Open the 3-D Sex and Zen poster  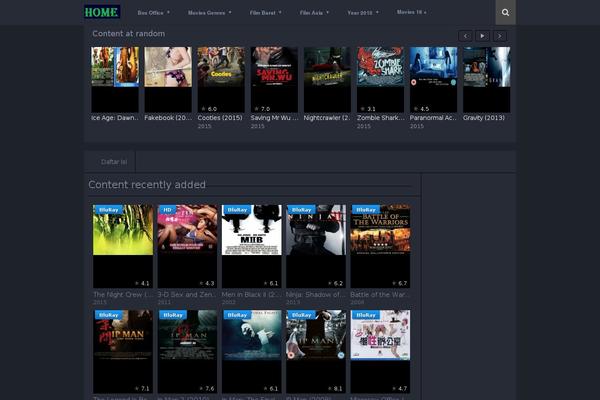tap(187, 246)
